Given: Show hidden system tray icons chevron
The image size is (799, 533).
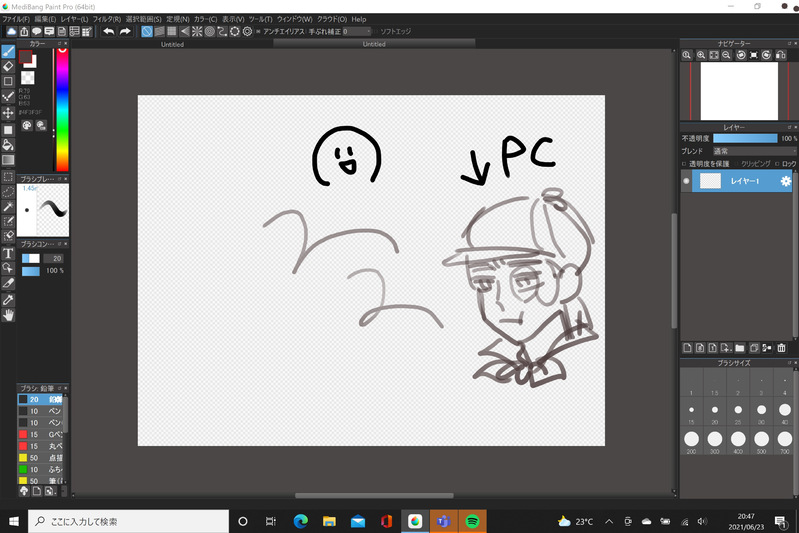Looking at the screenshot, I should 609,521.
